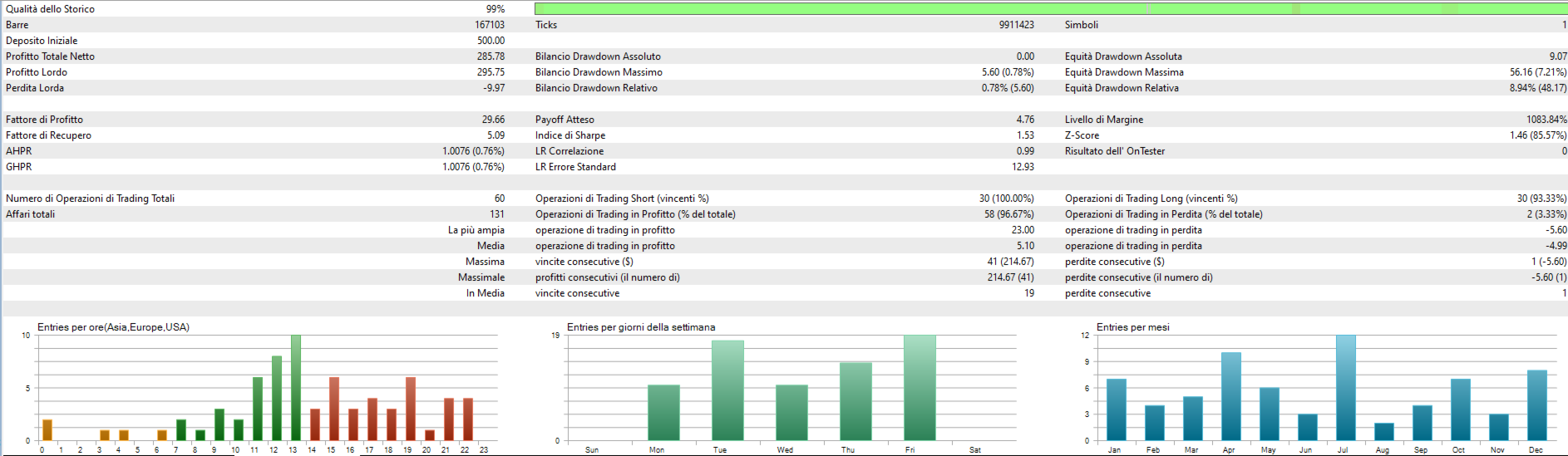Click the Monday bar in weekday chart
1568x456 pixels.
click(x=663, y=413)
